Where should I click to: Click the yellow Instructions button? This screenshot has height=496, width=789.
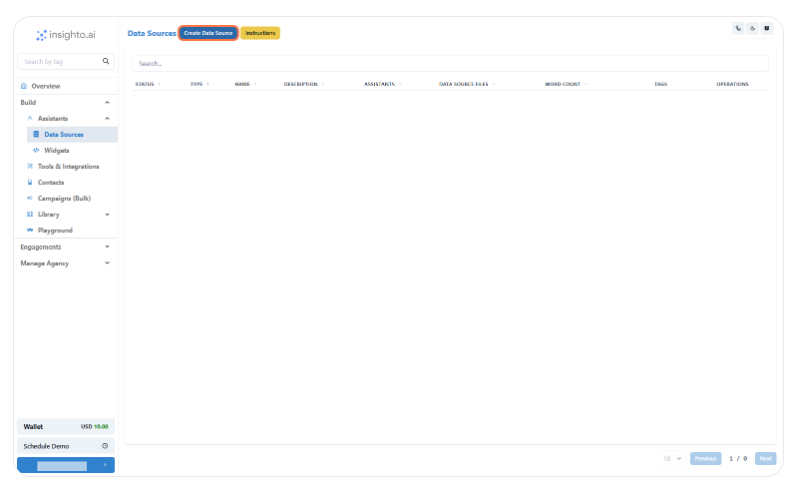point(260,33)
